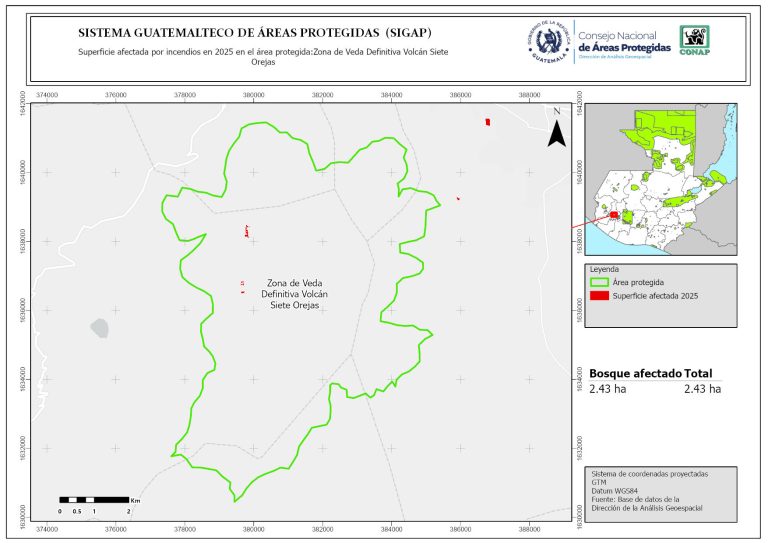This screenshot has height=543, width=768.
Task: Click the red burned patch above the Zona de Veda label
Action: pos(246,231)
